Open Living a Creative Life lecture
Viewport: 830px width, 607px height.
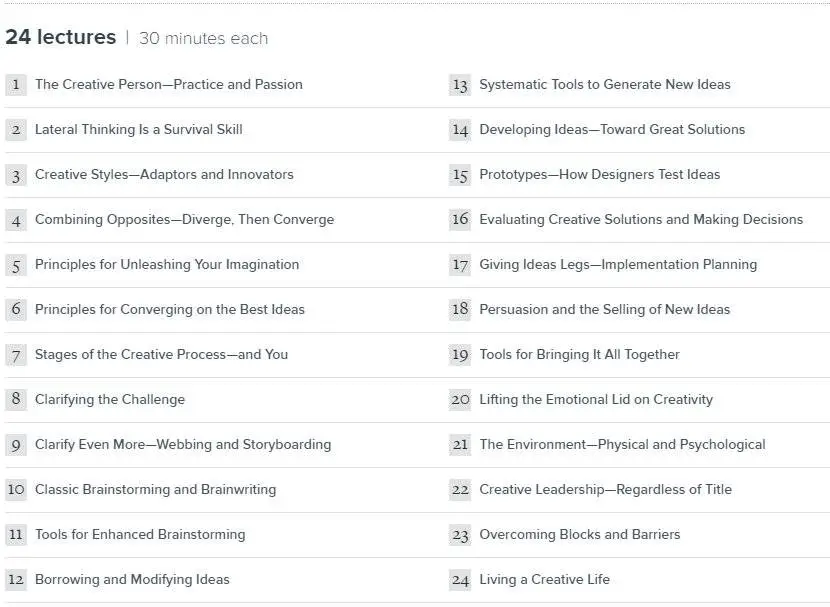pyautogui.click(x=544, y=579)
